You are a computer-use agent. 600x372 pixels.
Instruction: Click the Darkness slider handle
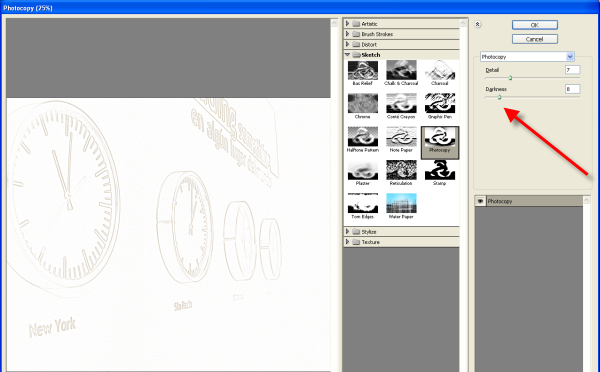499,97
